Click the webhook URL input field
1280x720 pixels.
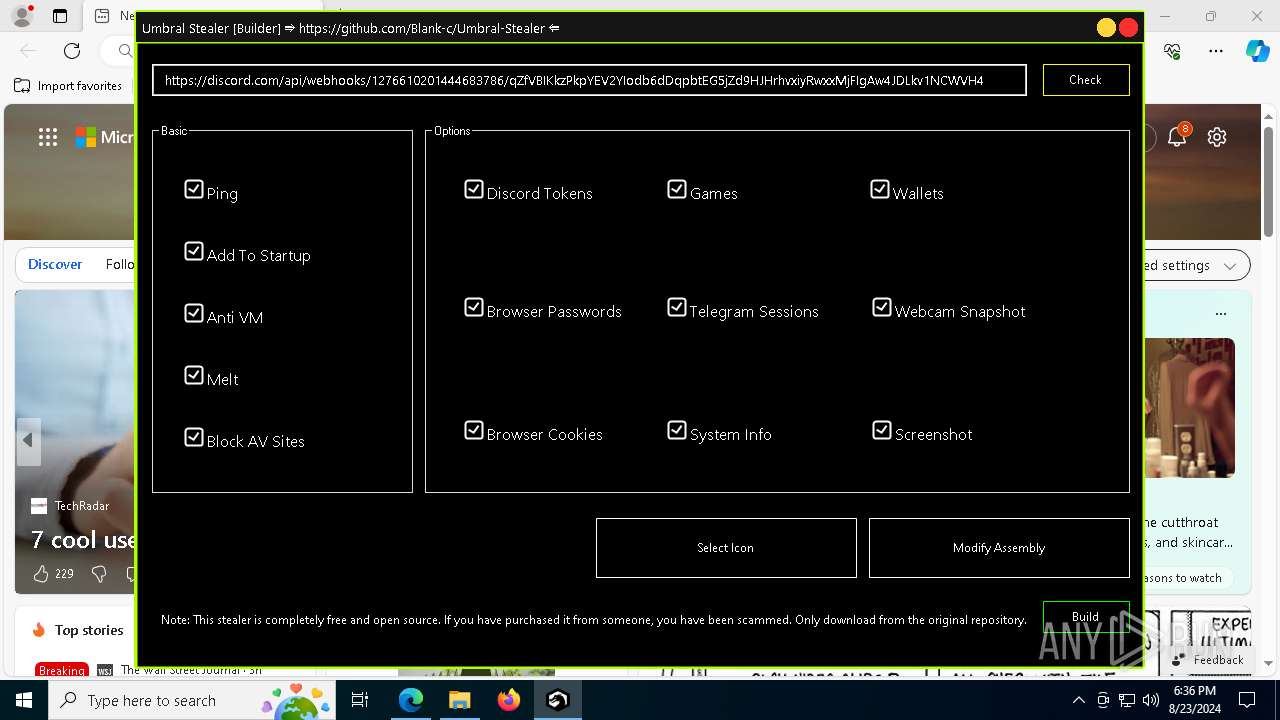(589, 80)
